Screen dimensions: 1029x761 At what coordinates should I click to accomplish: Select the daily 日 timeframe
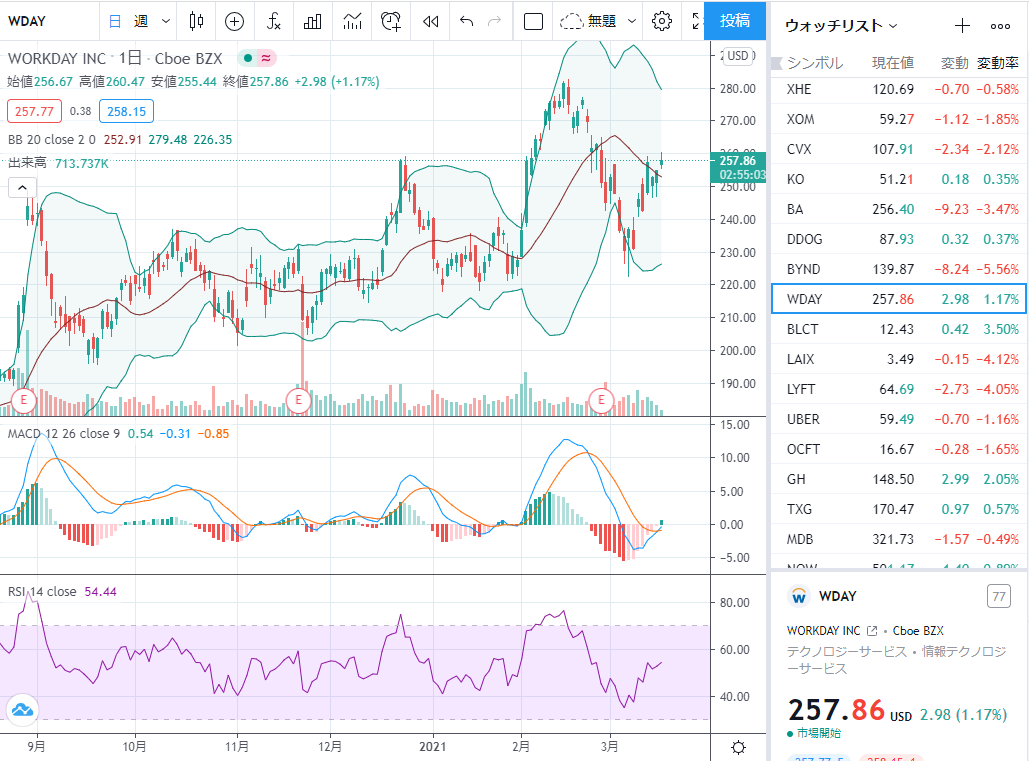coord(115,22)
